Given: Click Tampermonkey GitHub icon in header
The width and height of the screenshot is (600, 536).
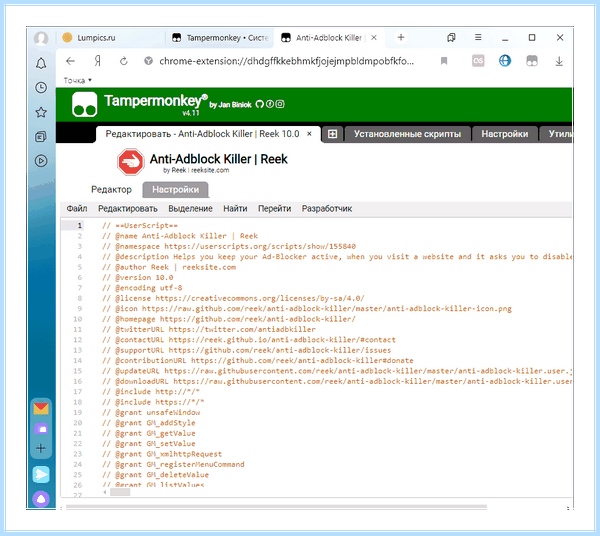Looking at the screenshot, I should pyautogui.click(x=260, y=104).
